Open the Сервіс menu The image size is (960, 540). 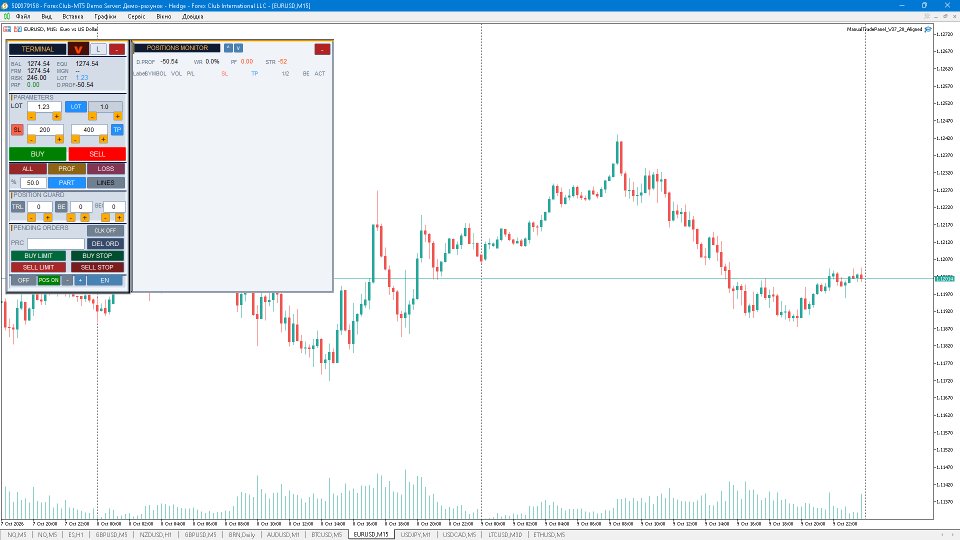coord(137,17)
